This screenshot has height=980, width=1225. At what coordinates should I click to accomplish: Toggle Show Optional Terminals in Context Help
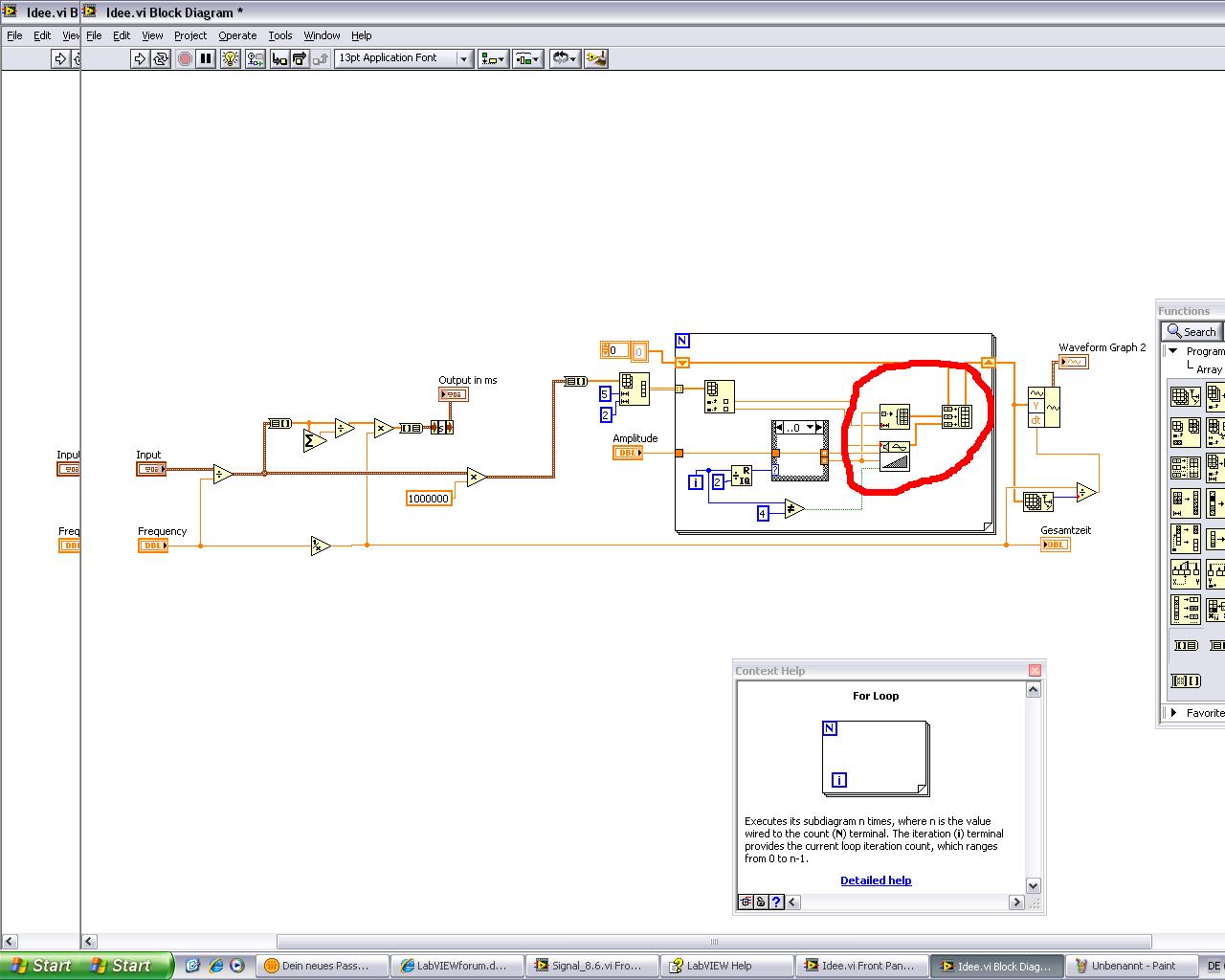pos(746,902)
